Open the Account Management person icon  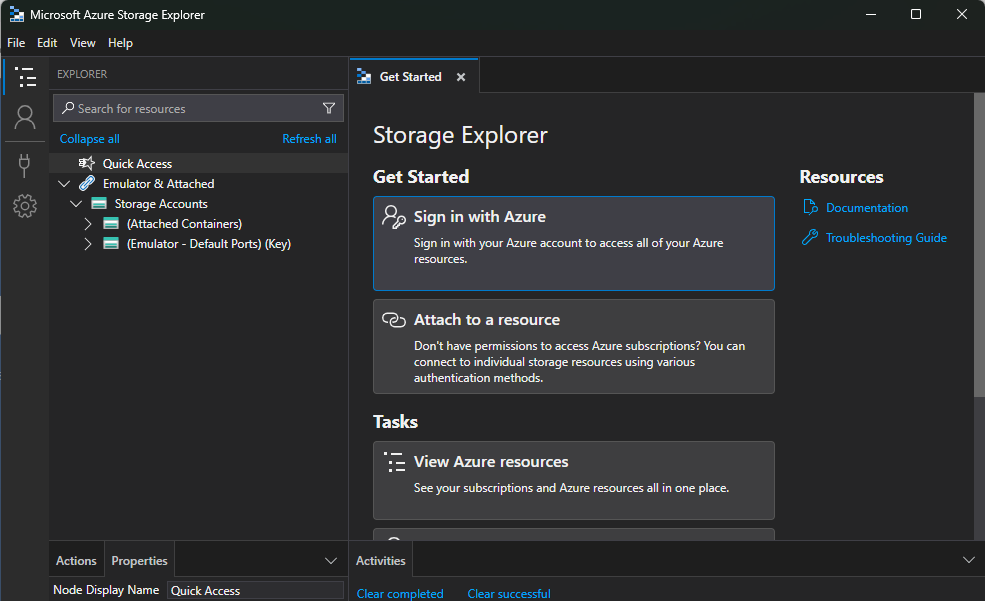click(x=25, y=117)
